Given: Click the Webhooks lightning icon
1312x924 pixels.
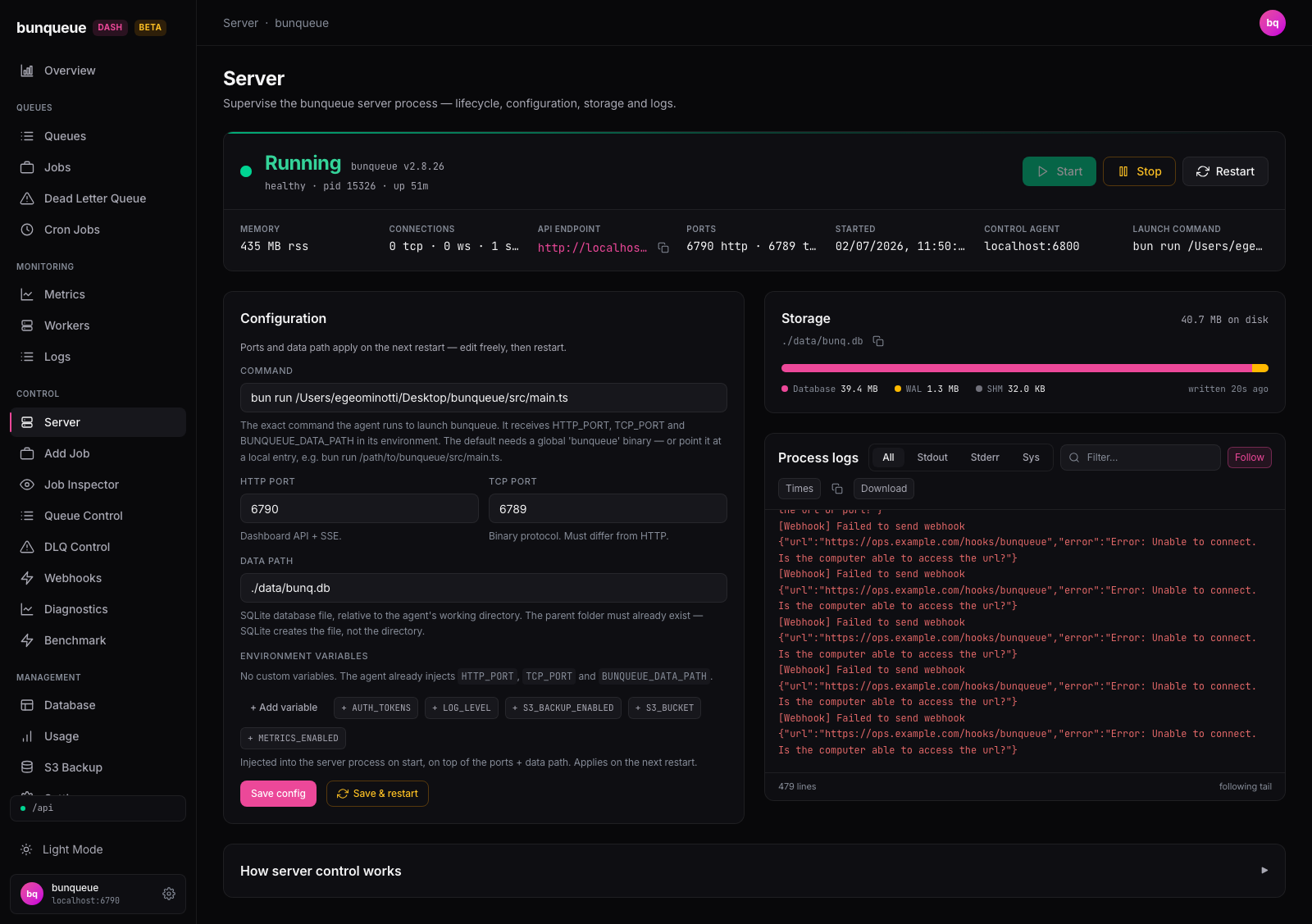Looking at the screenshot, I should pyautogui.click(x=27, y=578).
